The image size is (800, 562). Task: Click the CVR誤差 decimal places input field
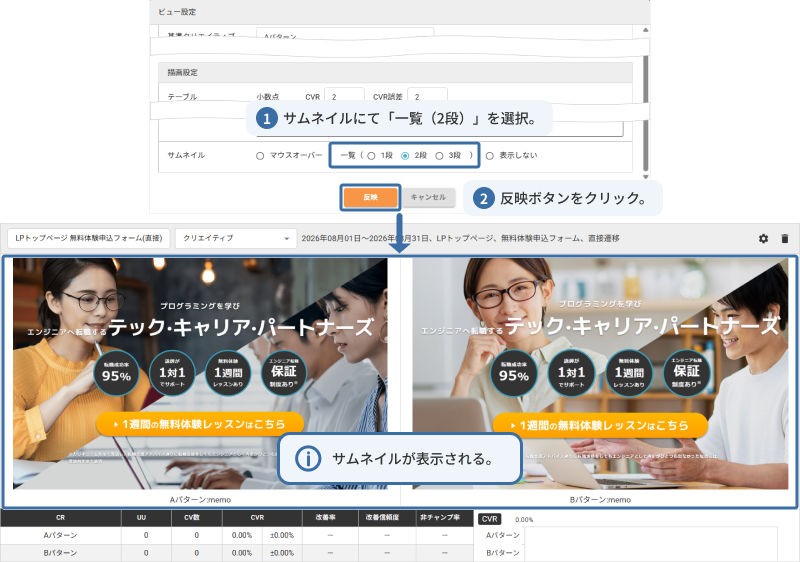click(x=427, y=95)
